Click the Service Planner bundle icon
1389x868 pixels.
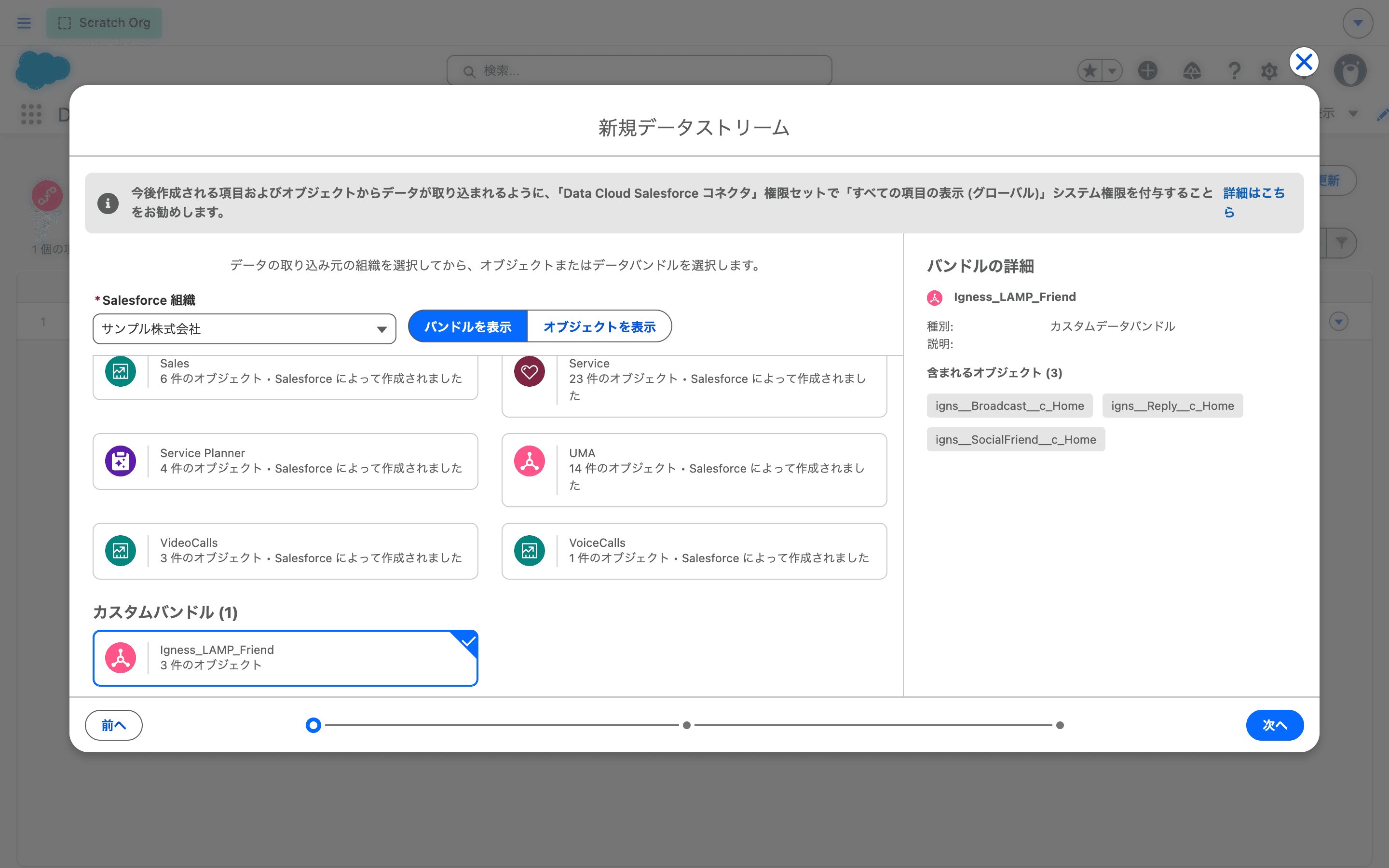(x=121, y=461)
